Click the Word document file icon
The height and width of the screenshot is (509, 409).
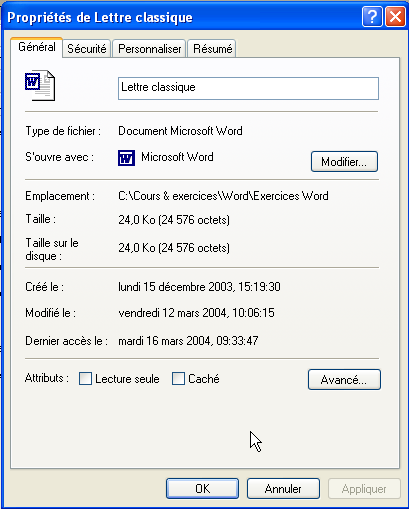click(40, 85)
